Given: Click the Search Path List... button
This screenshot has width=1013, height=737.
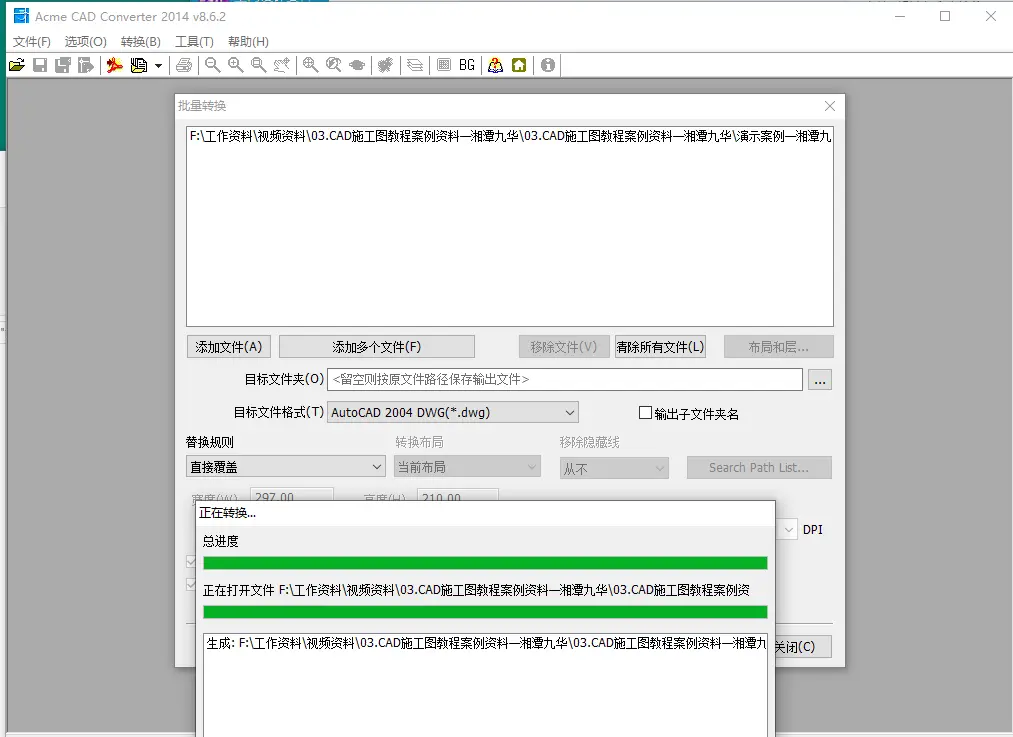Looking at the screenshot, I should click(759, 468).
